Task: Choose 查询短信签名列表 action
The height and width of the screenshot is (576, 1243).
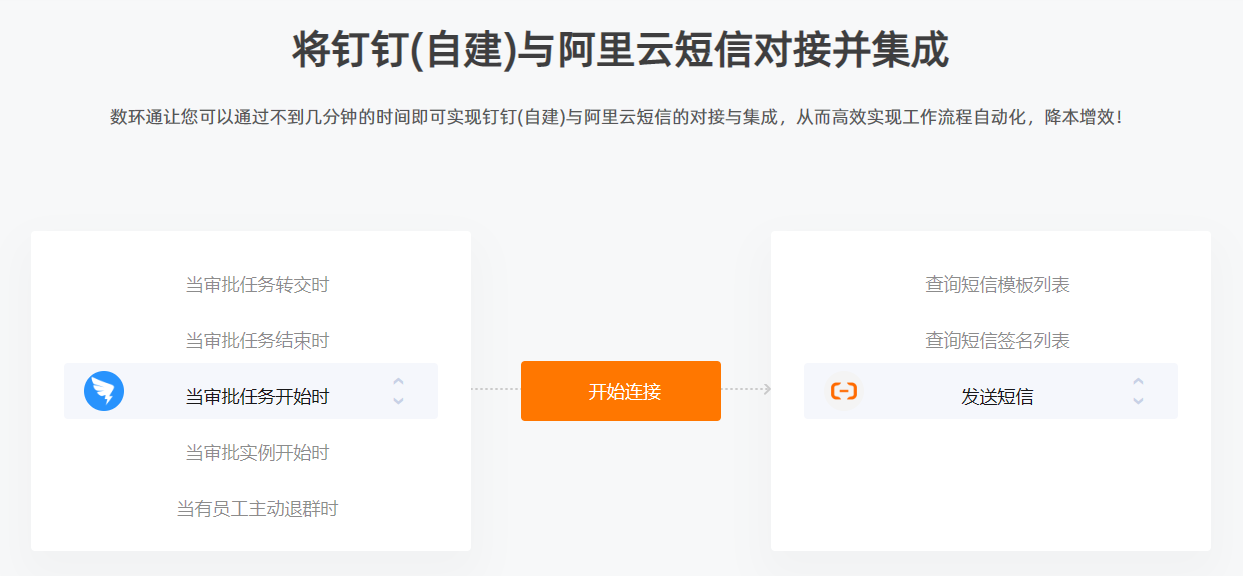Action: click(997, 341)
